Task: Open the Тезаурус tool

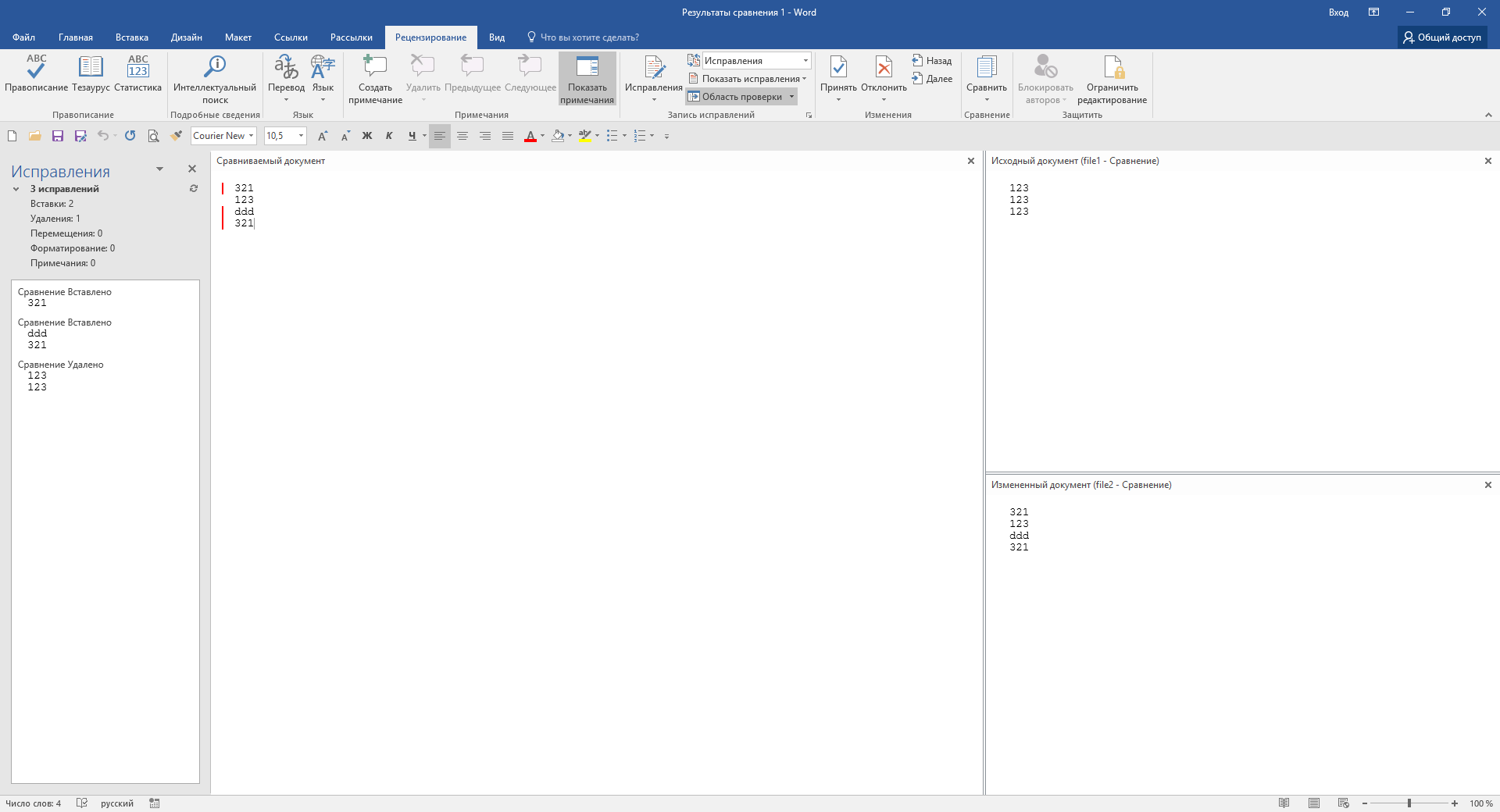Action: pos(91,74)
